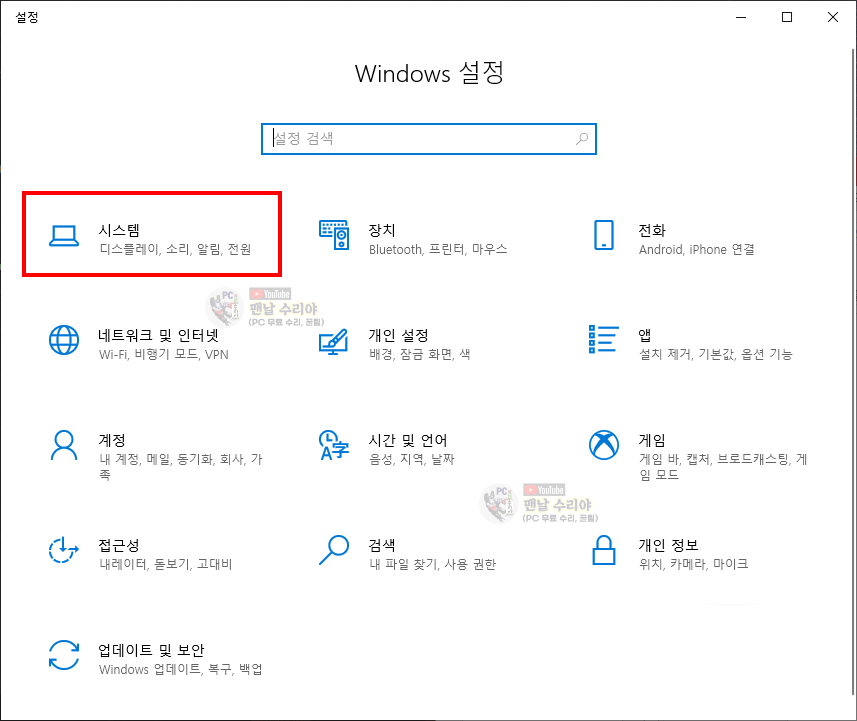857x721 pixels.
Task: Open the 장치 keyboard and speaker icon
Action: [334, 235]
